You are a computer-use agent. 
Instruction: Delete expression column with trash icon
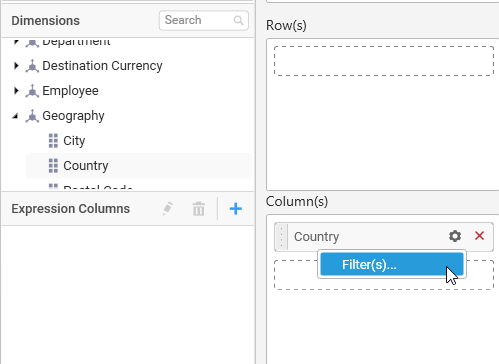(x=199, y=209)
